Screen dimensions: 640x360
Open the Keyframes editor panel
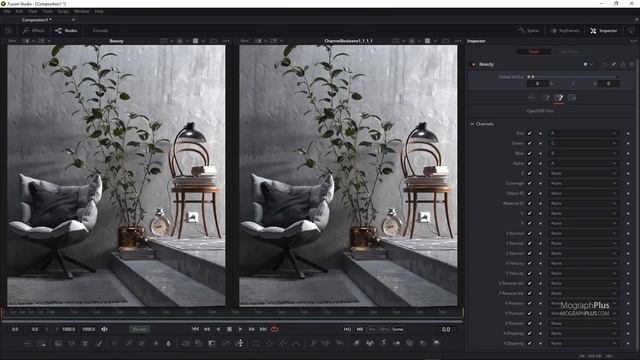click(x=565, y=31)
